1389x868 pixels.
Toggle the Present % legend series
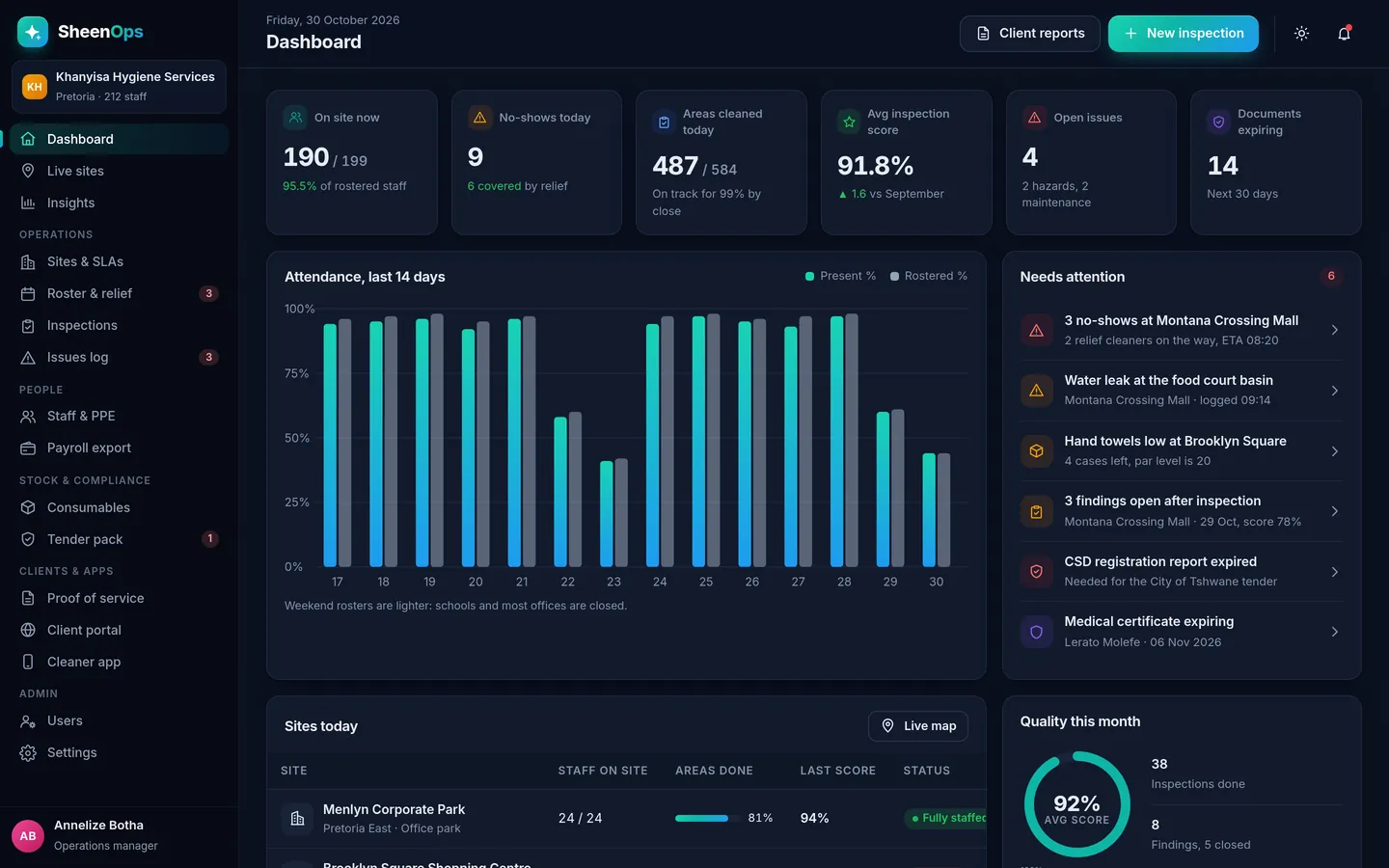pos(840,276)
